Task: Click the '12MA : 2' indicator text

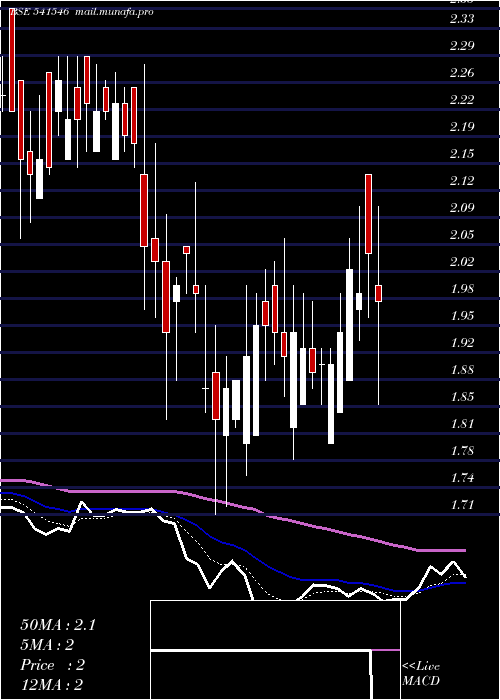Action: coord(52,685)
